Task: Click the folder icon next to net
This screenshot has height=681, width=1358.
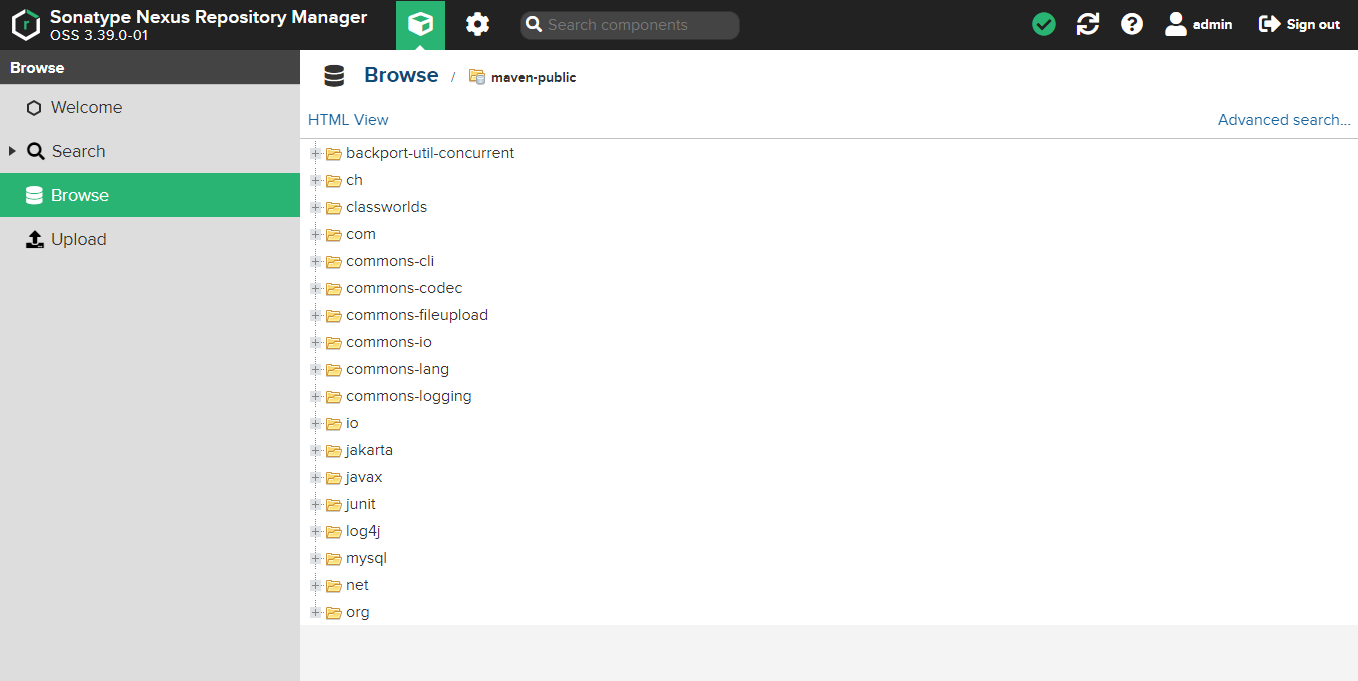Action: tap(334, 585)
